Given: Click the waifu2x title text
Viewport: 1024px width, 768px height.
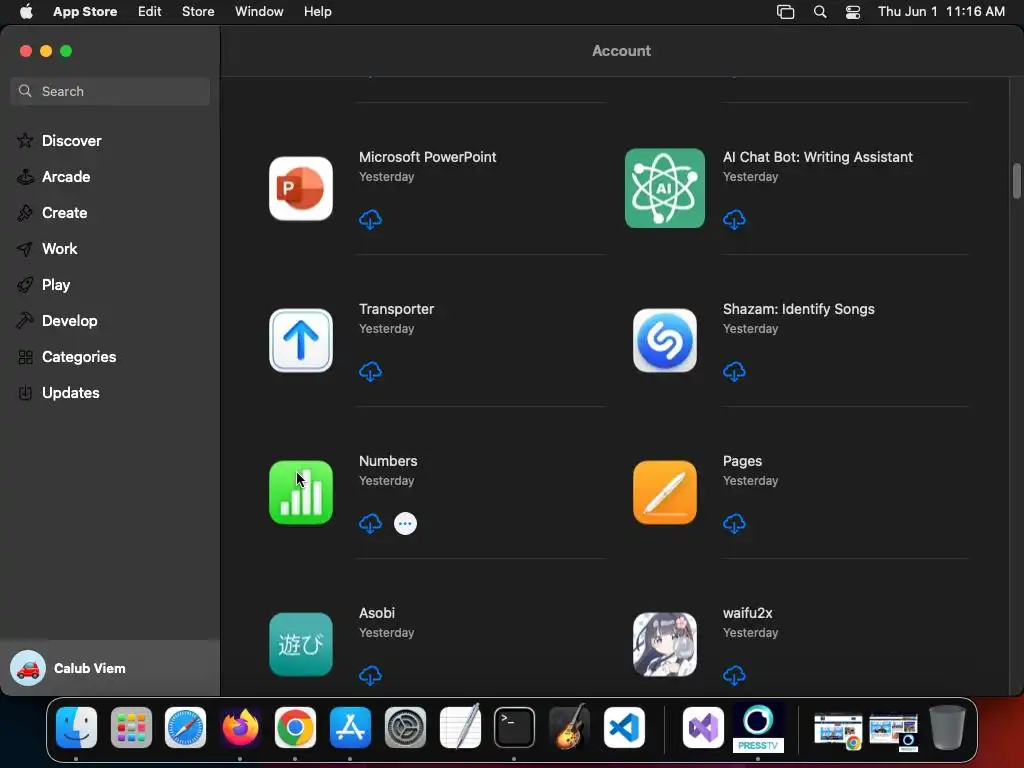Looking at the screenshot, I should pyautogui.click(x=748, y=613).
